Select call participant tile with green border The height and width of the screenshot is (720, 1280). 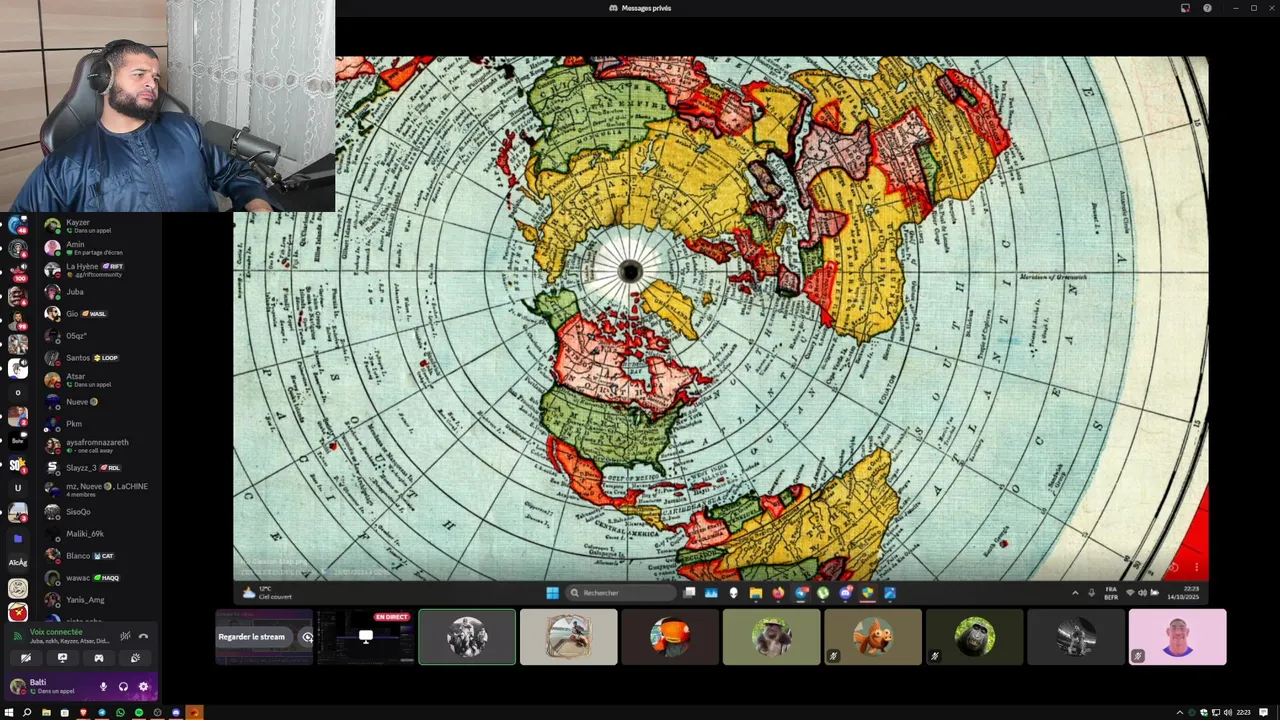point(467,637)
